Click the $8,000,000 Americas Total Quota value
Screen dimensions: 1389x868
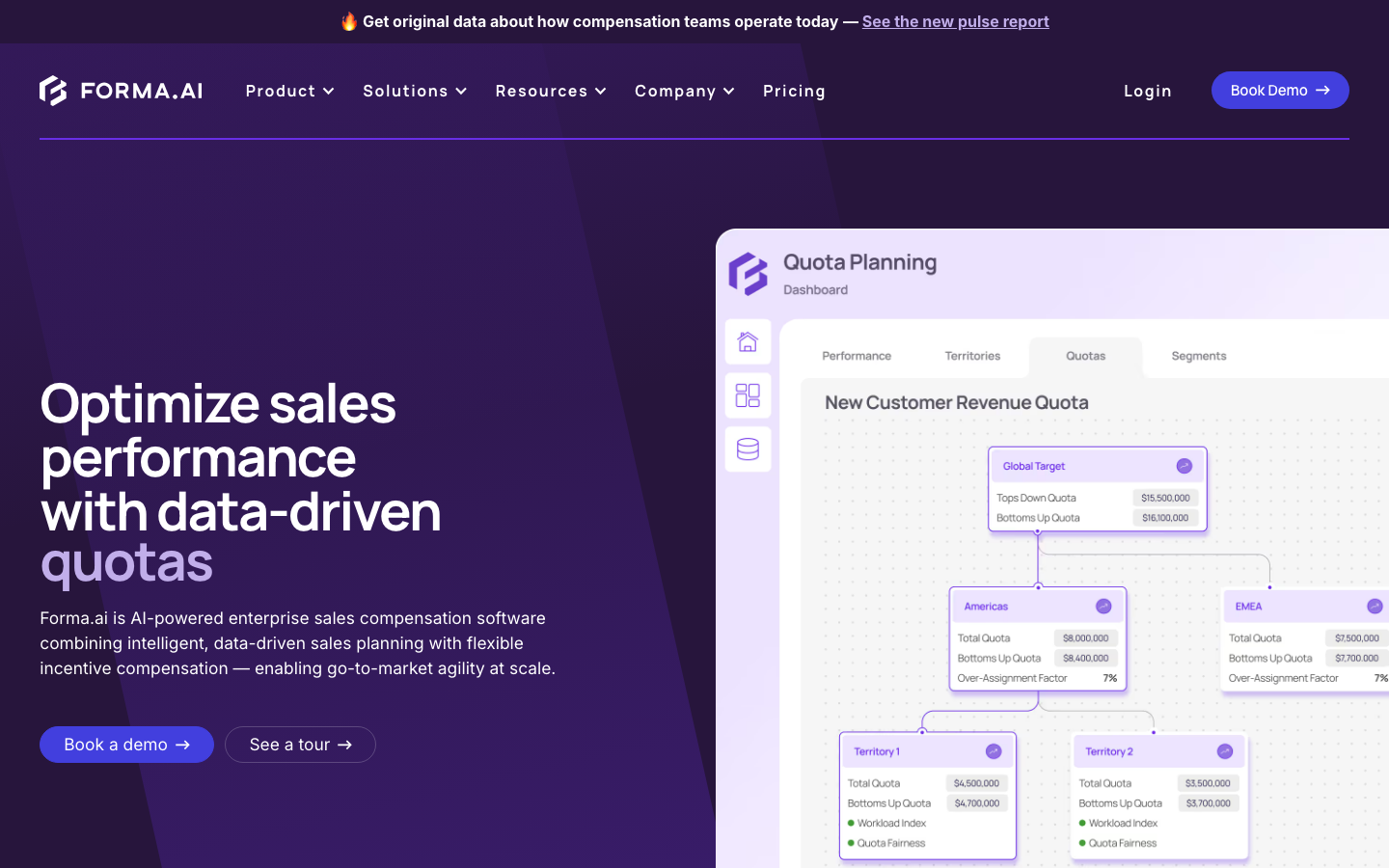1085,637
